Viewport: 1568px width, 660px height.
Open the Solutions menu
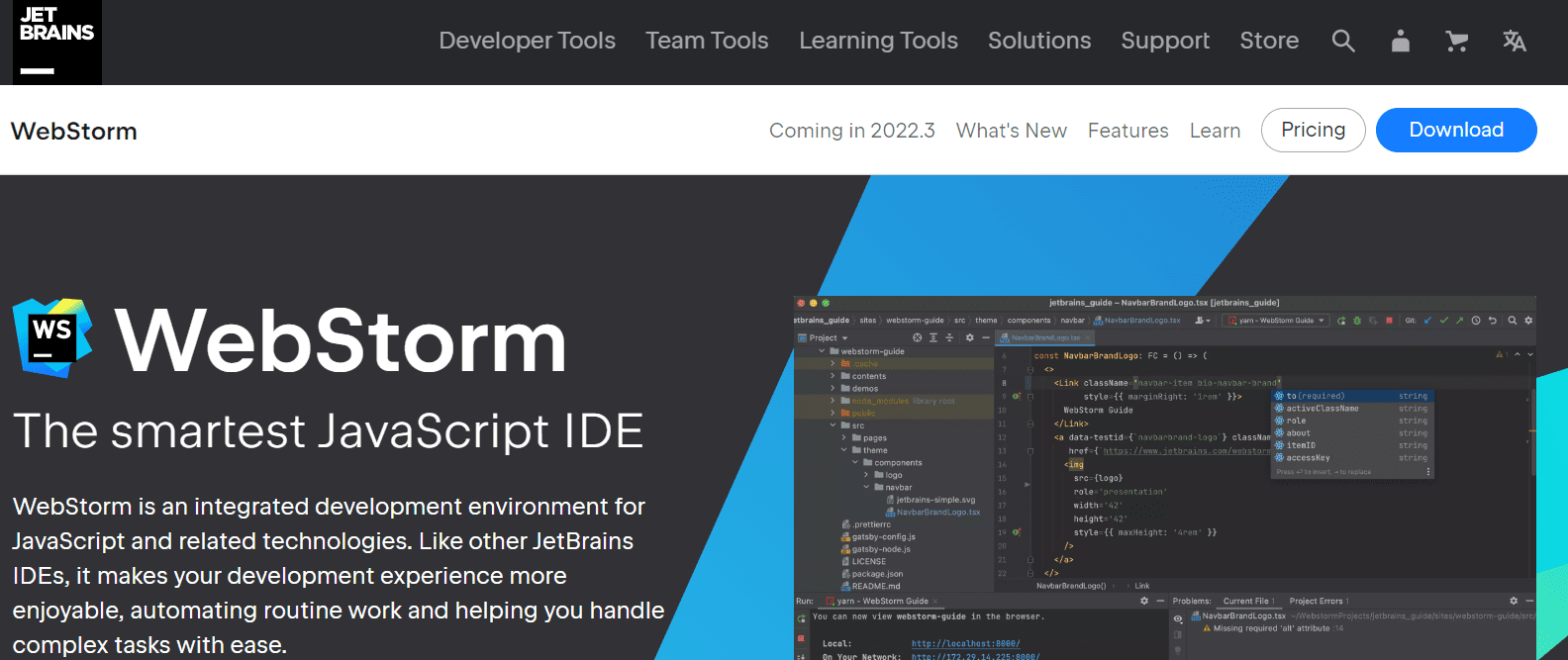1039,41
